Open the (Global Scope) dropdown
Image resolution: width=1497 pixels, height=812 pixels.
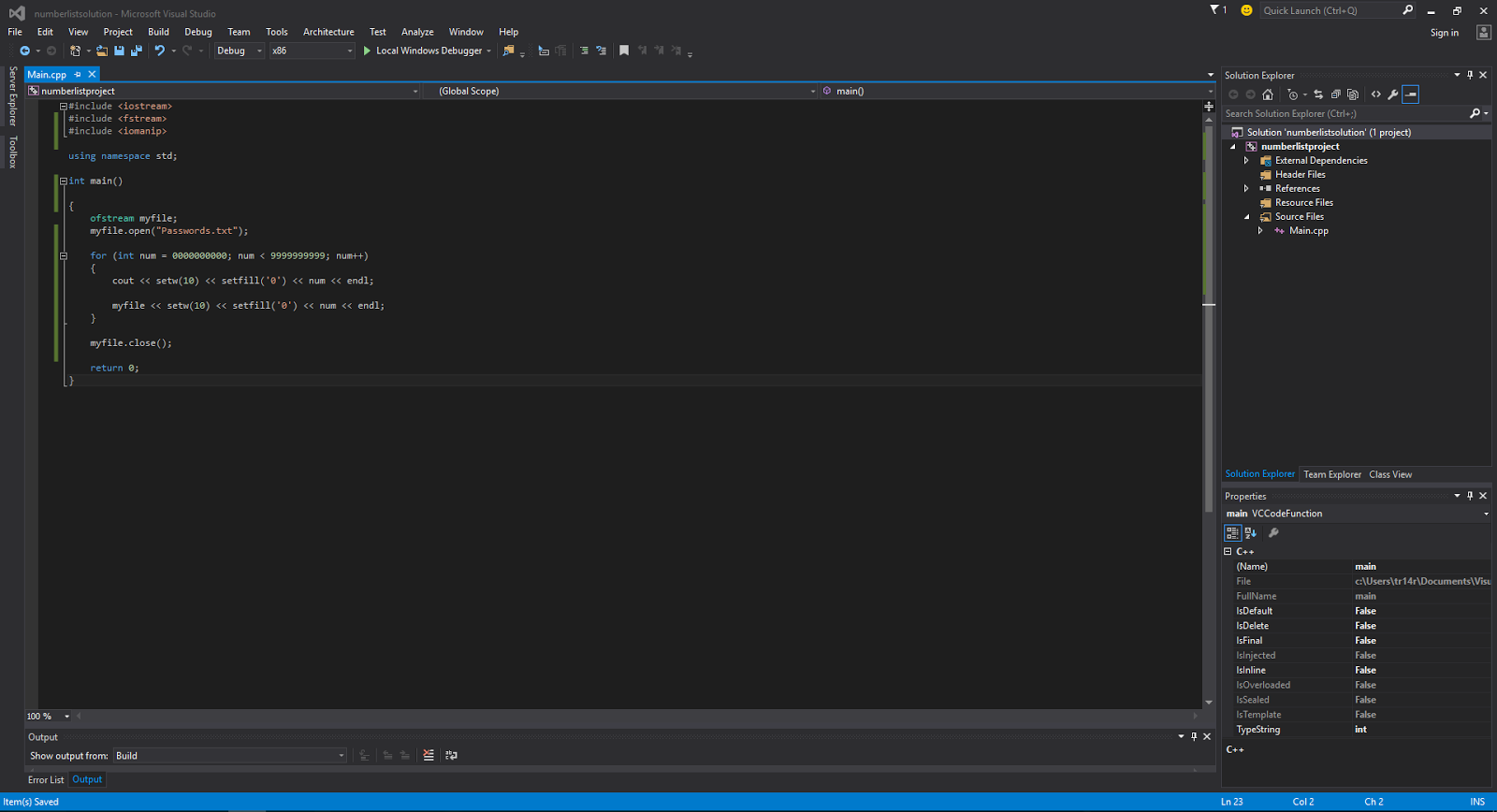pyautogui.click(x=620, y=91)
